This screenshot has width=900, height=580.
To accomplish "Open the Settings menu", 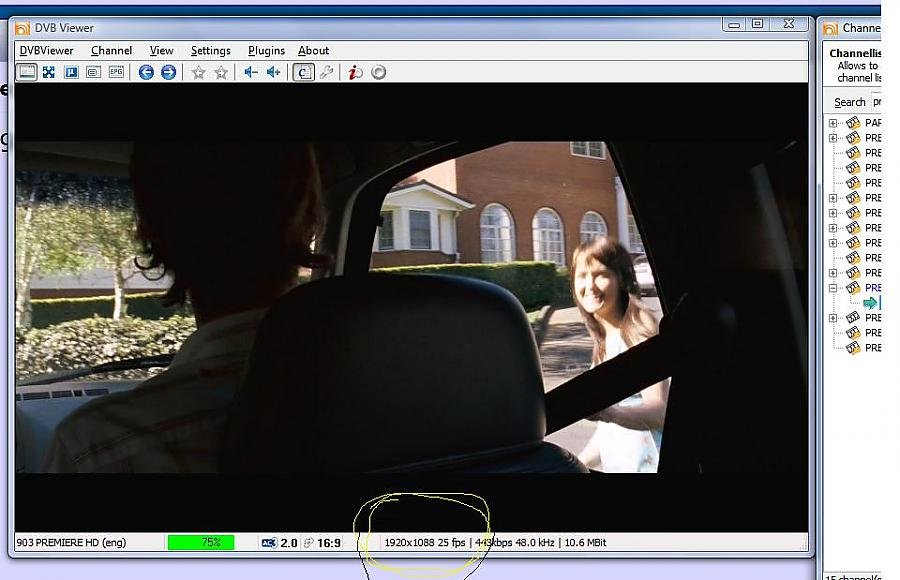I will click(210, 51).
